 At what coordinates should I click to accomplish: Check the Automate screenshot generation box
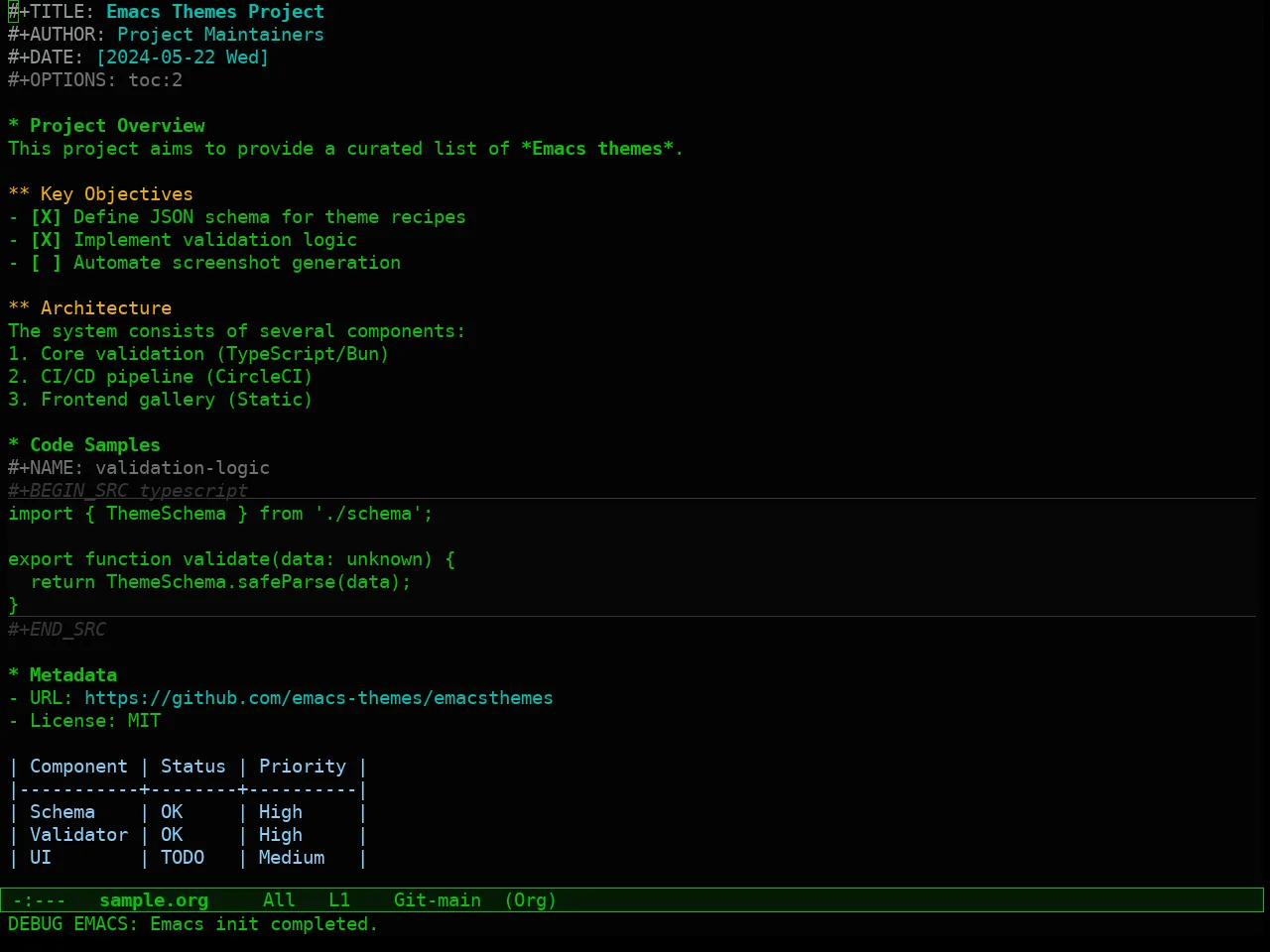coord(46,263)
